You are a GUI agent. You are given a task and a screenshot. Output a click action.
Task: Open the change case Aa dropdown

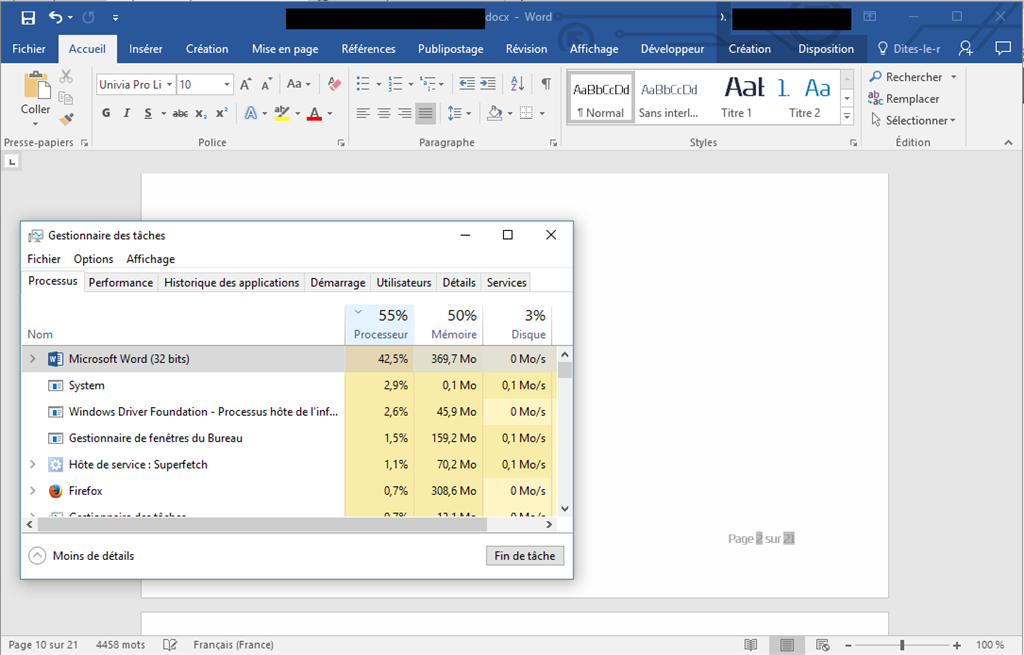coord(298,84)
